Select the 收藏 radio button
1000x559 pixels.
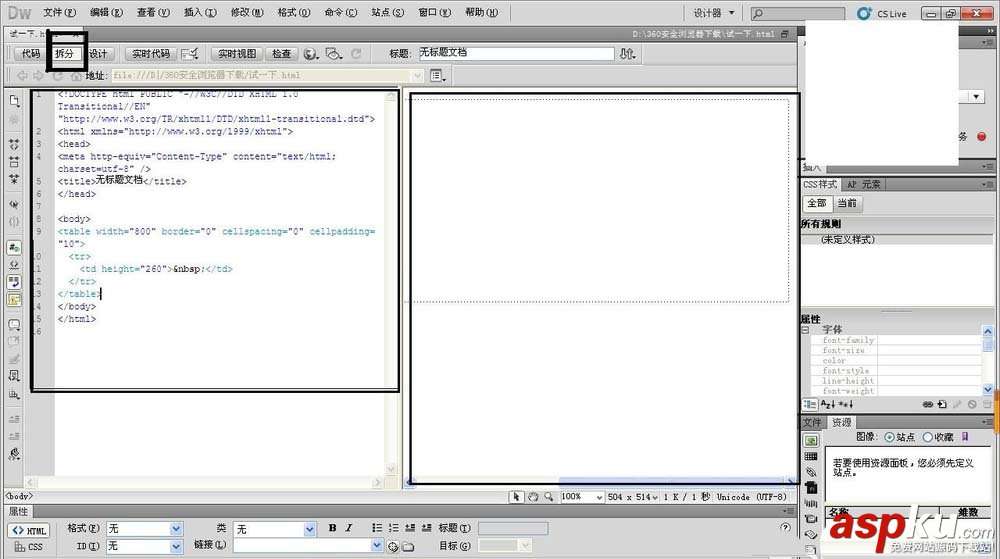click(x=927, y=437)
